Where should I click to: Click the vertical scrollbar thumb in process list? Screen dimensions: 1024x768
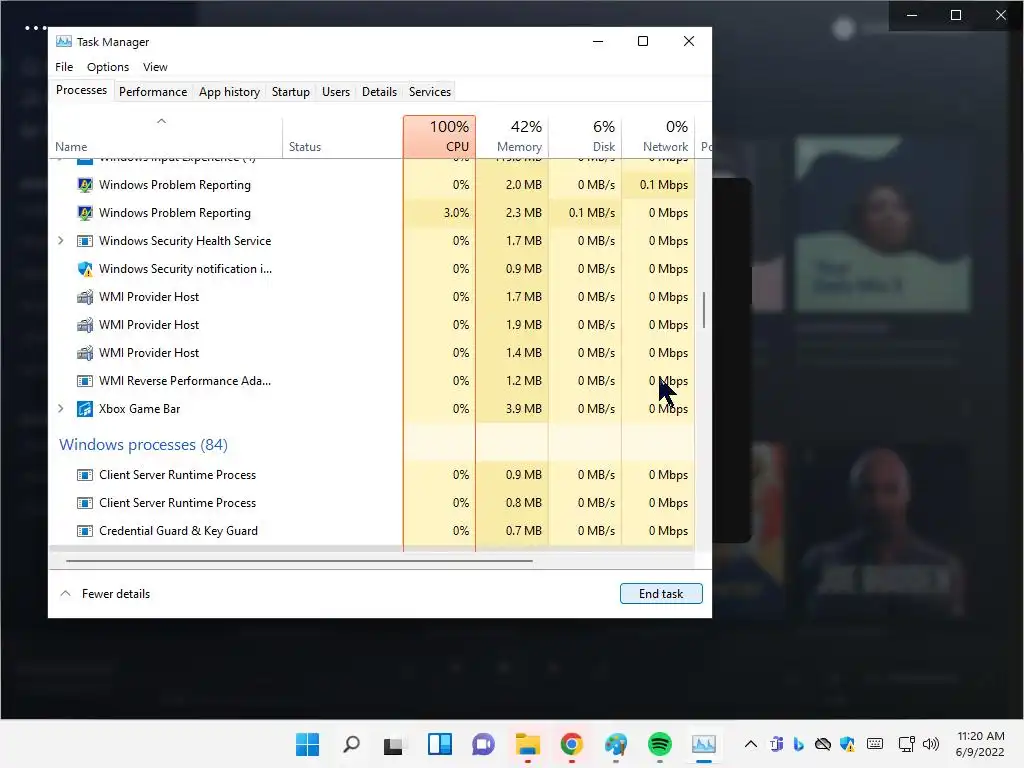[703, 310]
